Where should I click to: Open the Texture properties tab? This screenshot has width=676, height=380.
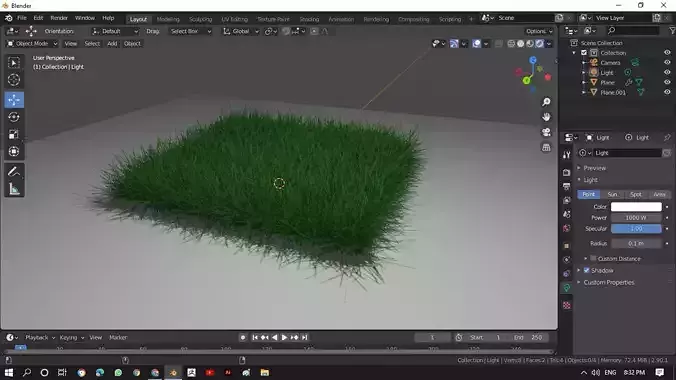tap(566, 305)
